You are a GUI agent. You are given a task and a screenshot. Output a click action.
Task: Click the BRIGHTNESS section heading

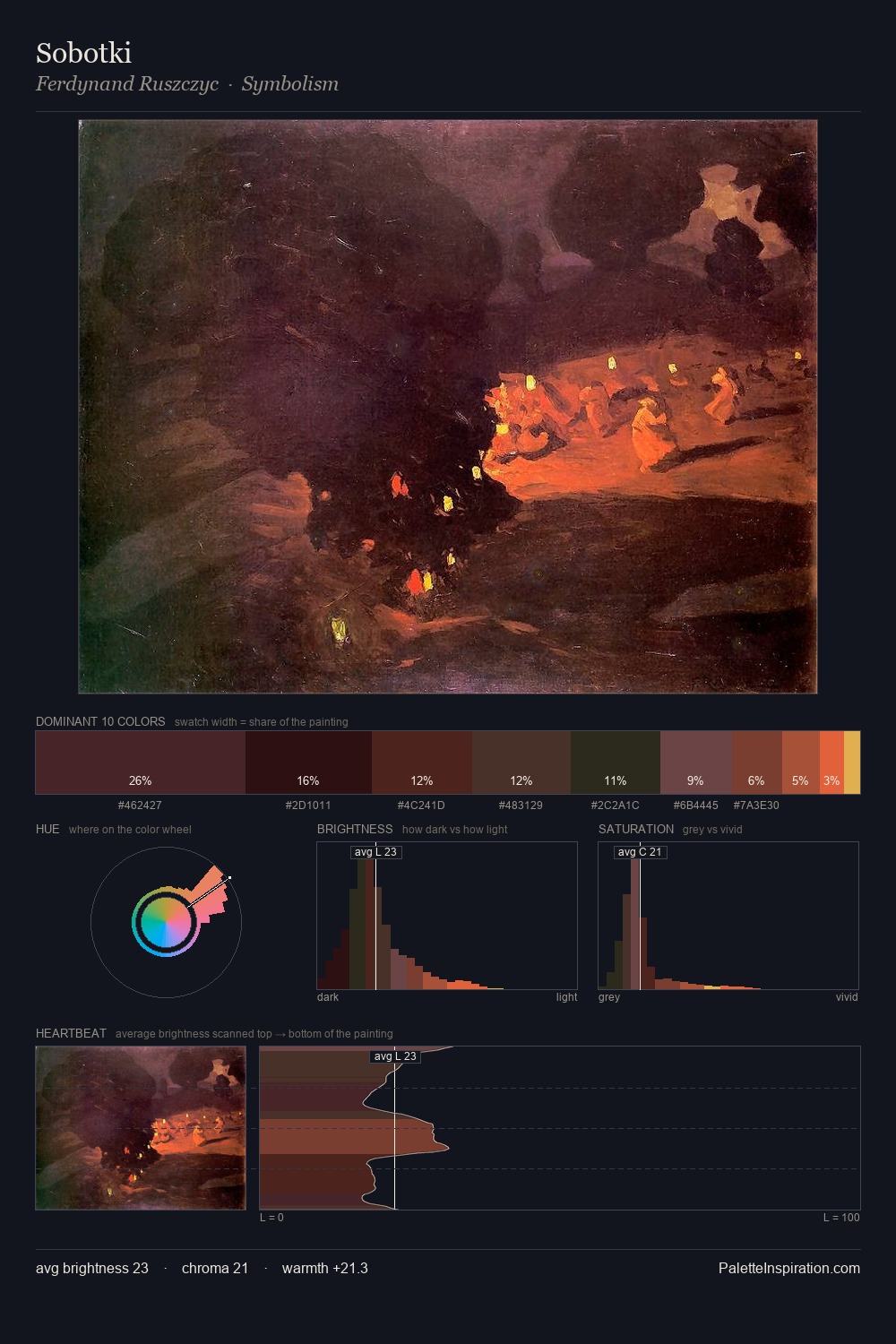point(355,829)
